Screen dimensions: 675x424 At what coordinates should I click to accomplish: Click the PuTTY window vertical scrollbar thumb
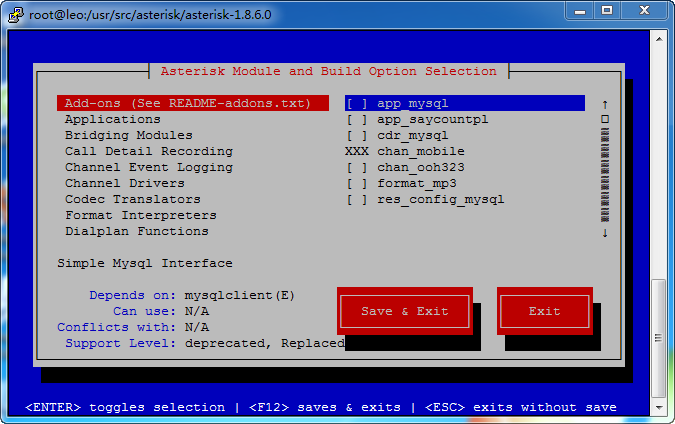point(659,338)
